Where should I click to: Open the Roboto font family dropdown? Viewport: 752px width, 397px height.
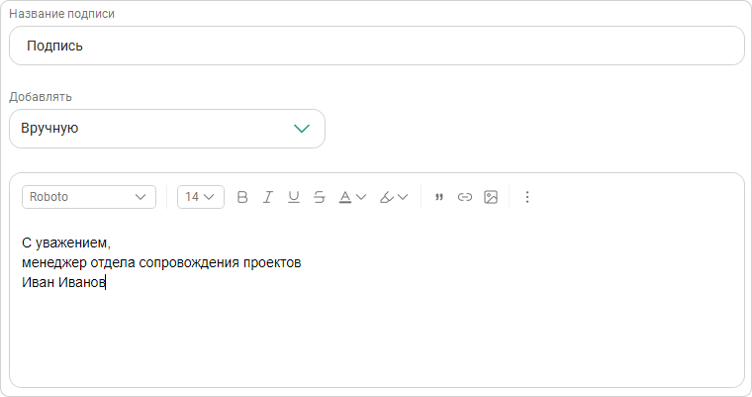tap(89, 197)
